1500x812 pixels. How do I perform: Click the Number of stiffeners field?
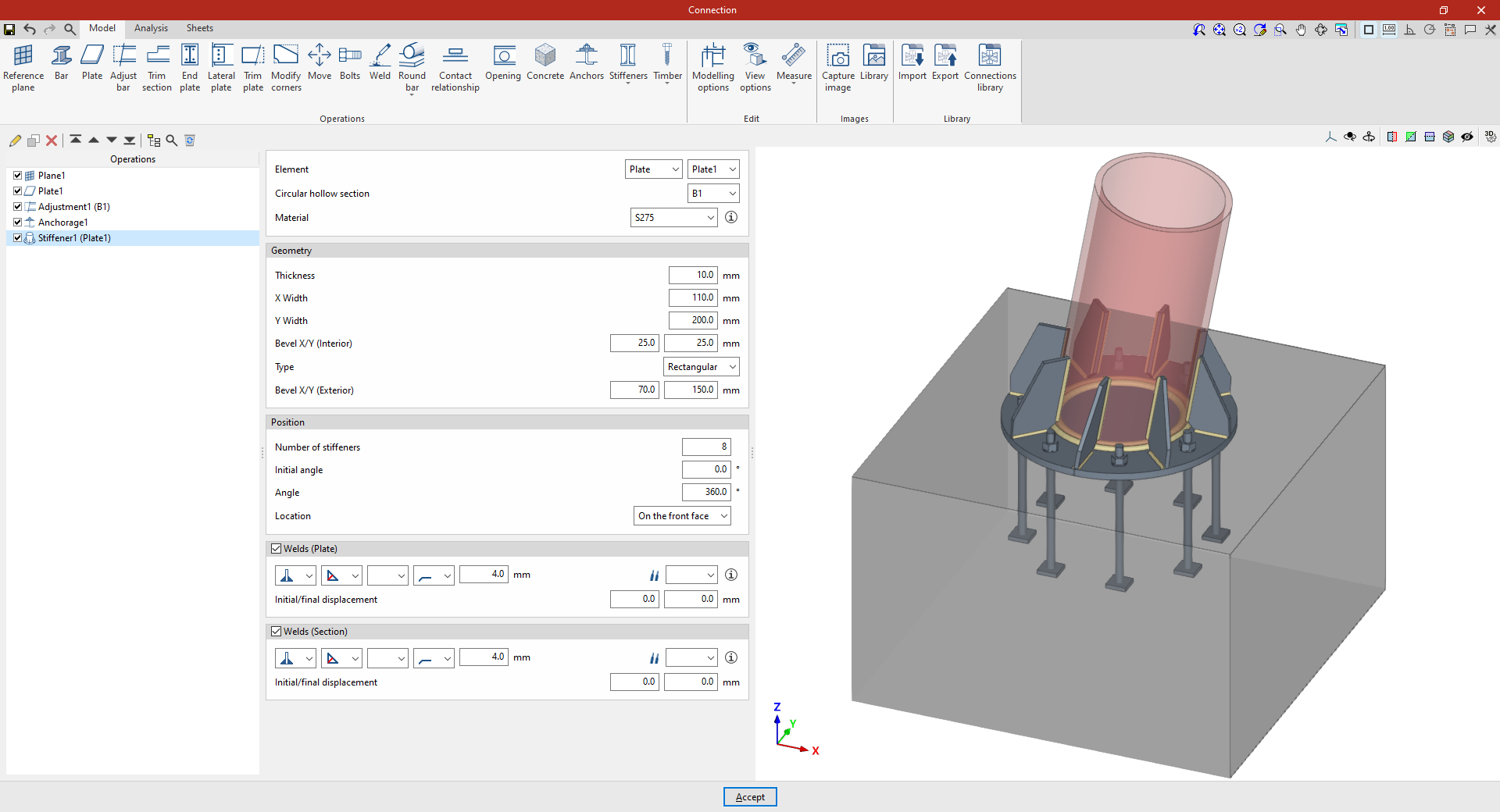(x=705, y=447)
